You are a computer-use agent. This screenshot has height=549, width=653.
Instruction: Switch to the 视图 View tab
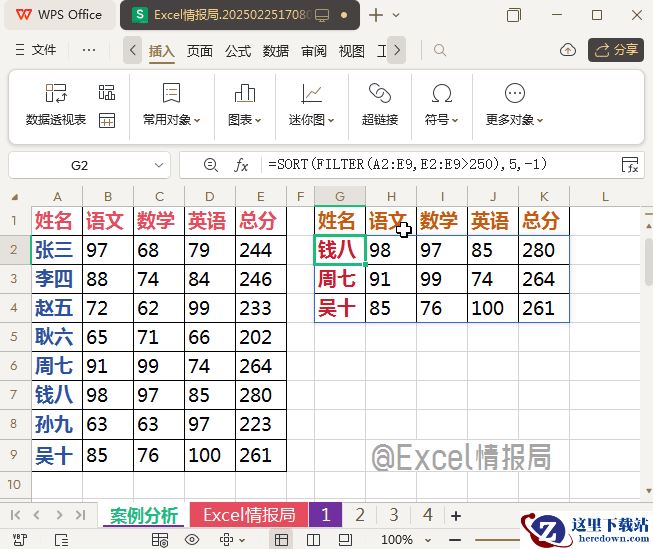352,51
